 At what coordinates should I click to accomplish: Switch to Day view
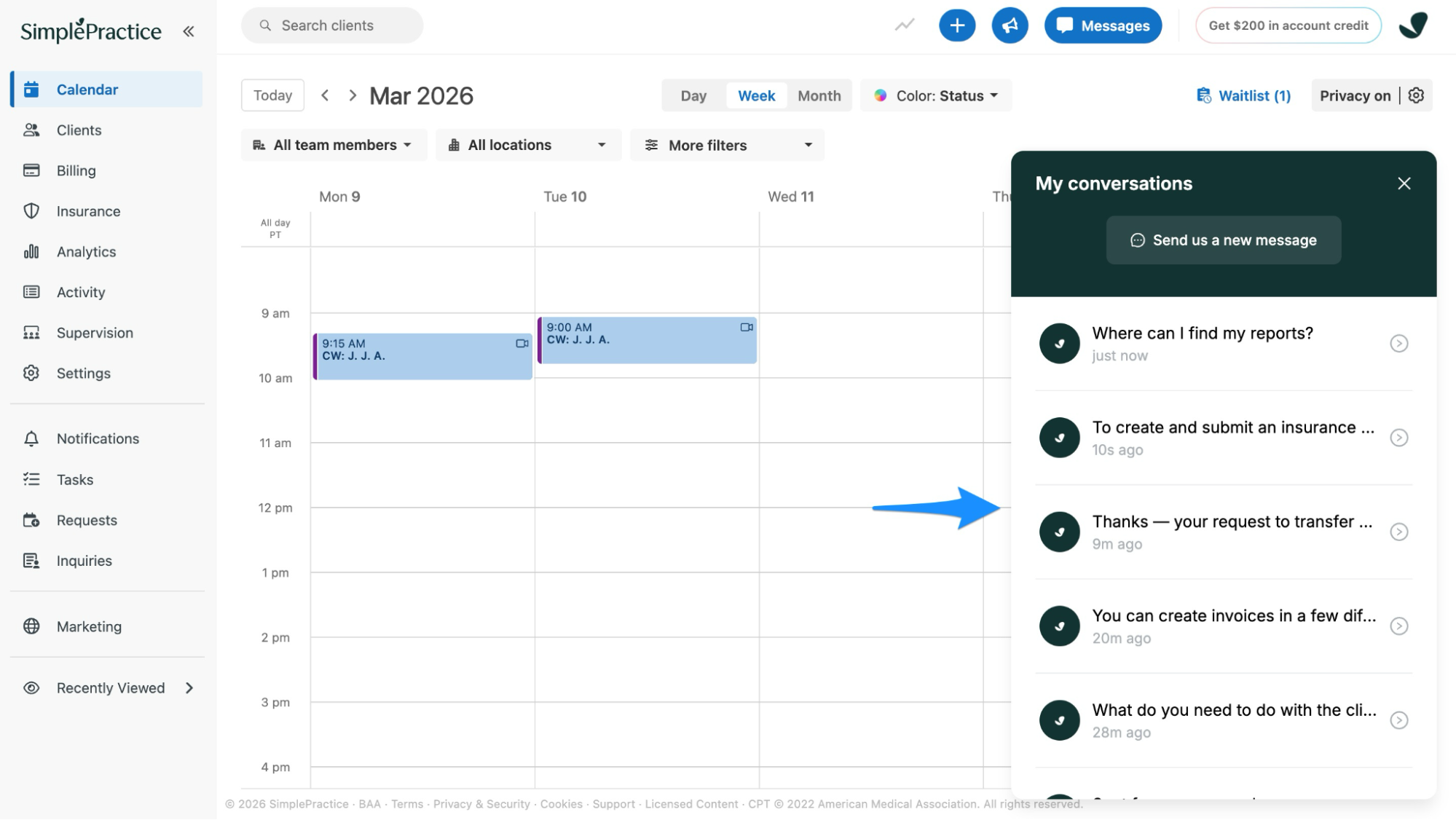(693, 95)
